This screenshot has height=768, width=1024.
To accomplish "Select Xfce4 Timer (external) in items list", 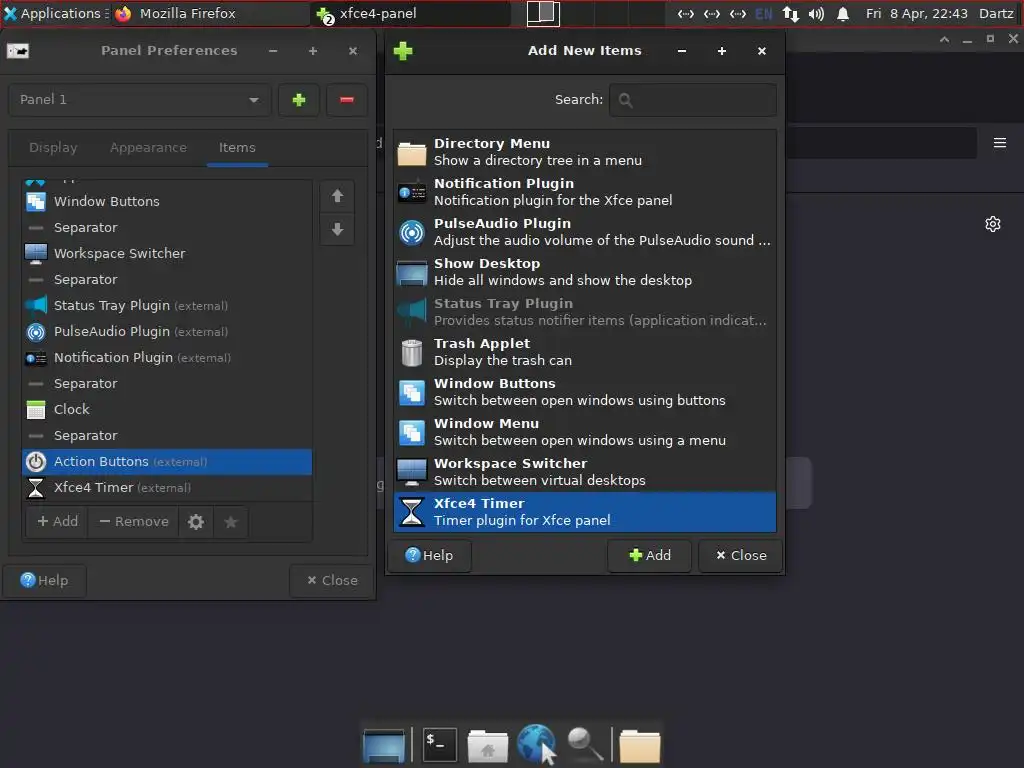I will point(167,488).
